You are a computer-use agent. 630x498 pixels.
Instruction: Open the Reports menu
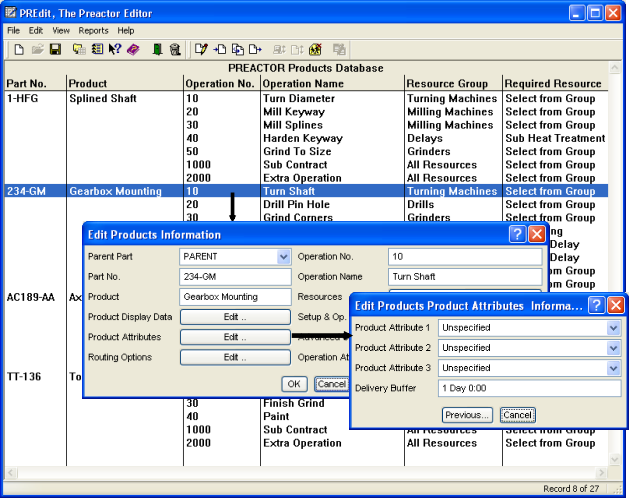(93, 31)
